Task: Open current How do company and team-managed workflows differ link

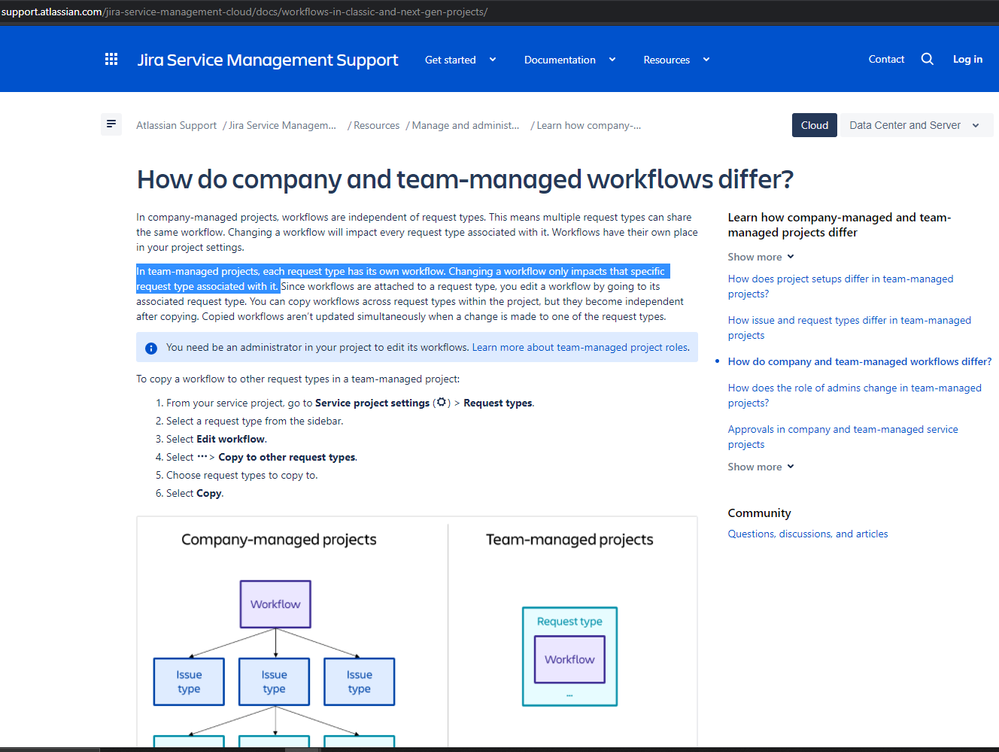Action: 859,361
